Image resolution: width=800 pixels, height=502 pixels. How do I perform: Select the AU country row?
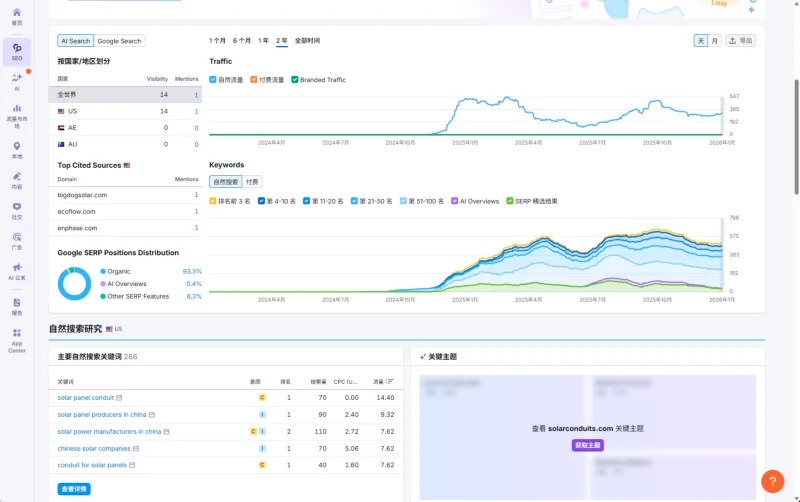tap(126, 144)
